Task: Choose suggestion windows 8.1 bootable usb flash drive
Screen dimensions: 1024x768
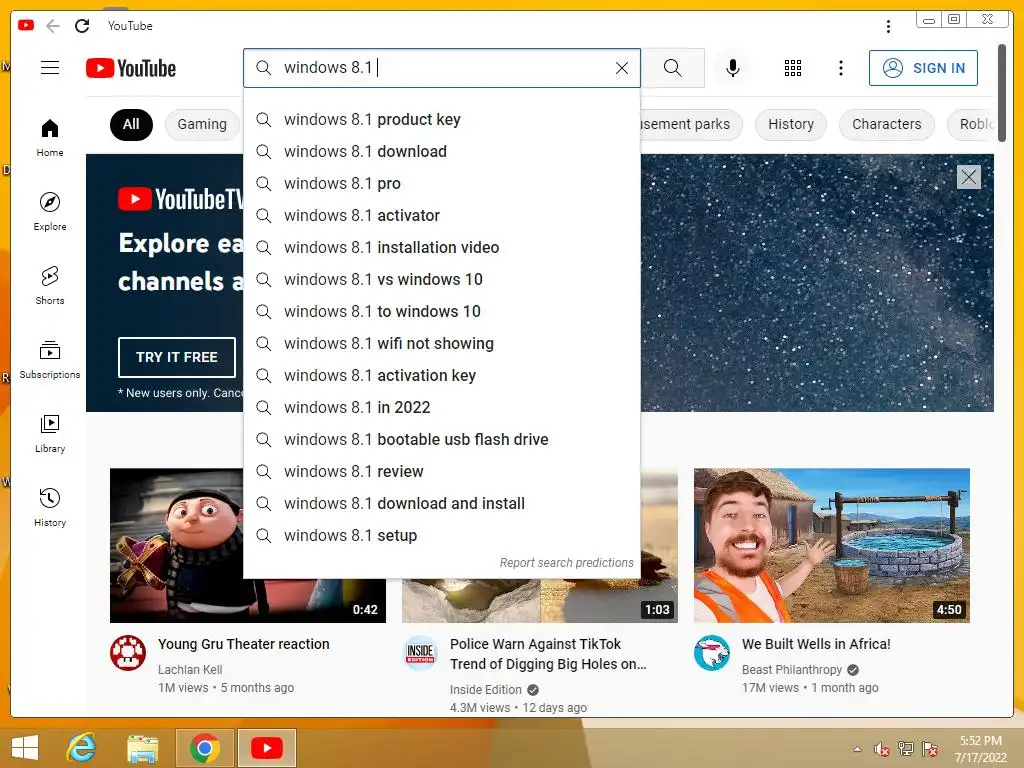Action: click(x=441, y=440)
